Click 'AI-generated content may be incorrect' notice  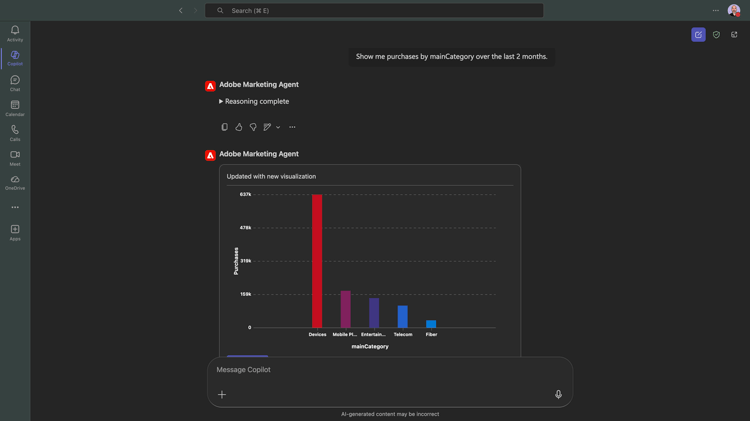click(390, 414)
